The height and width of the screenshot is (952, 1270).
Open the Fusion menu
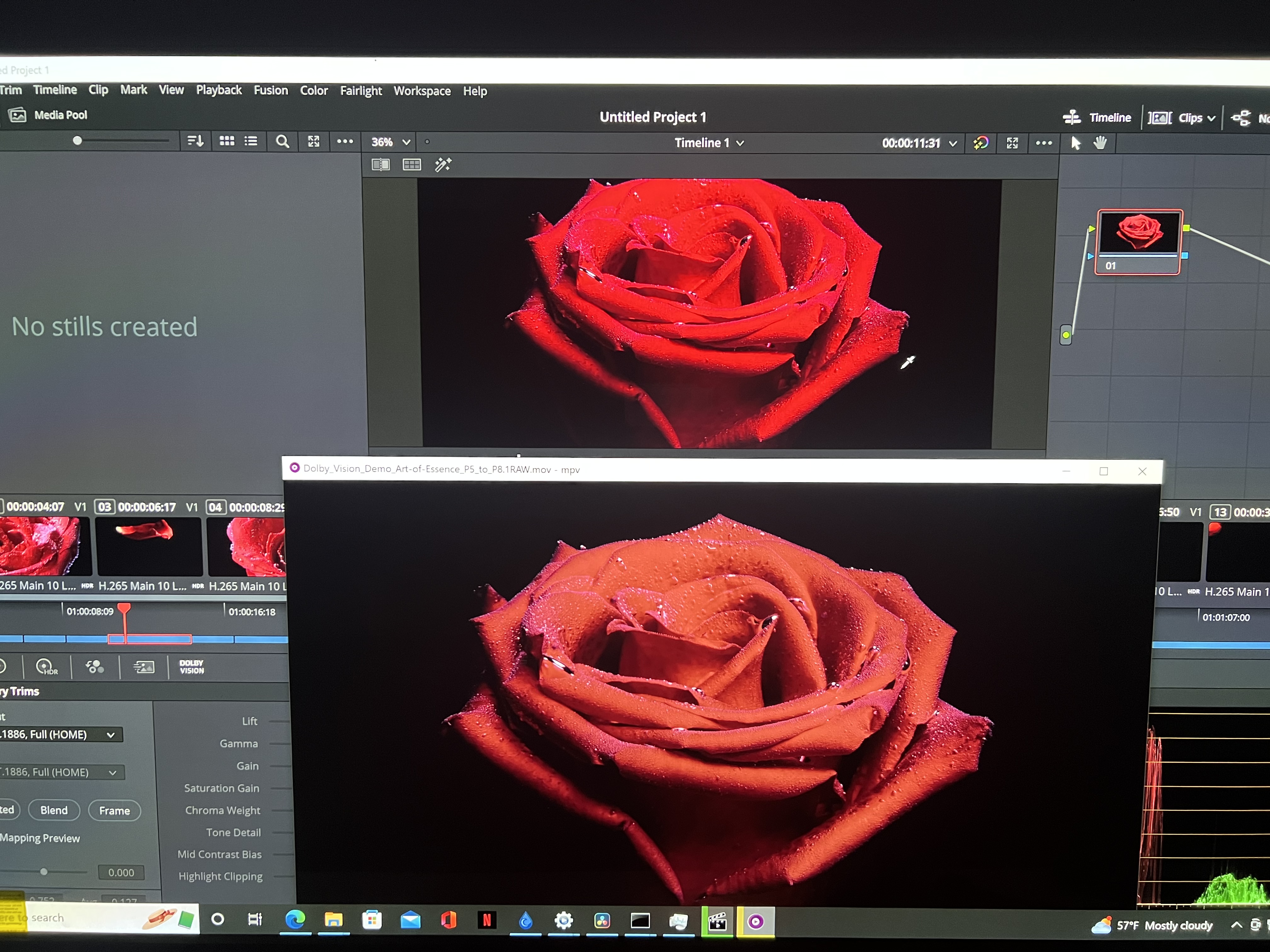click(271, 90)
